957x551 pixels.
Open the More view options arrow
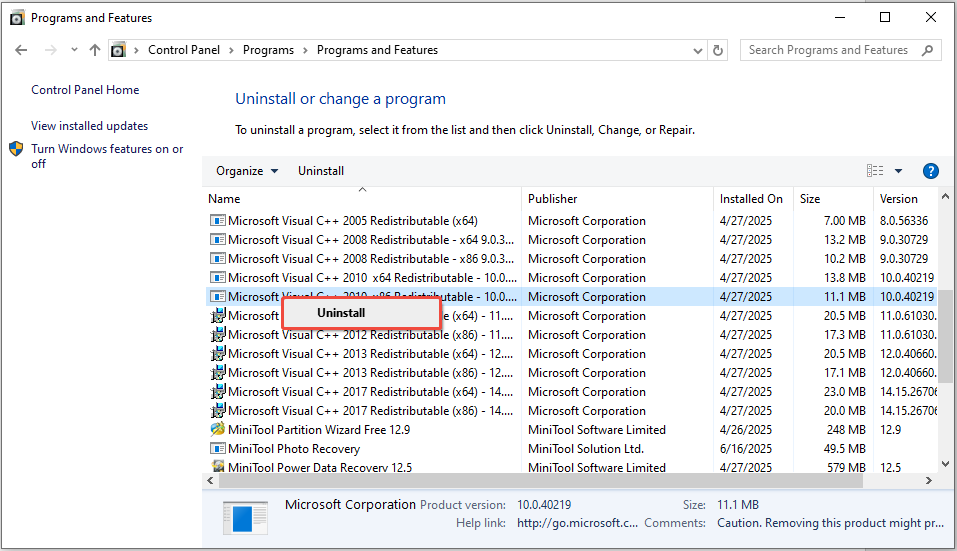(898, 171)
